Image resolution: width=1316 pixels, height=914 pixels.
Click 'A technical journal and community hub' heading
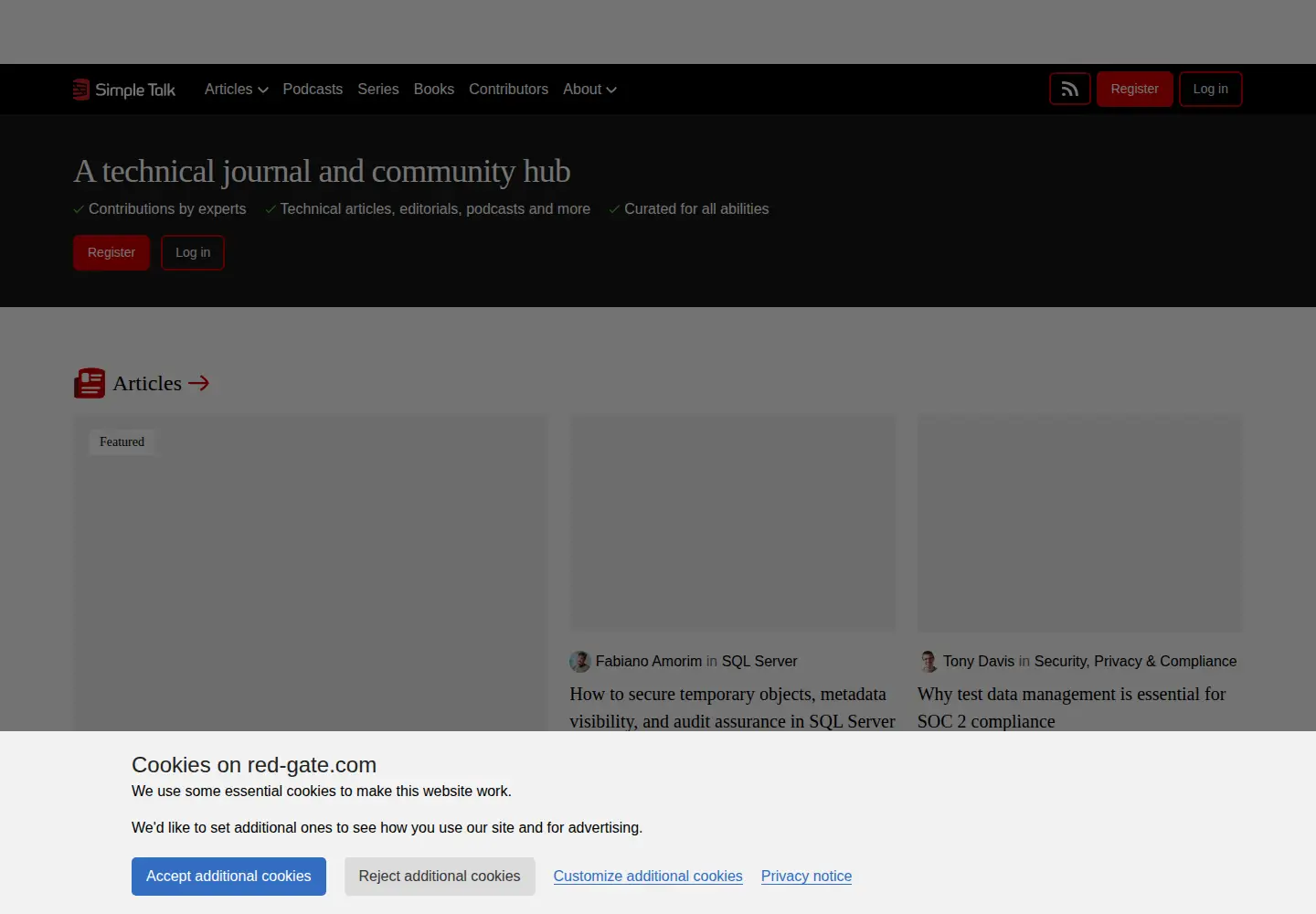322,171
